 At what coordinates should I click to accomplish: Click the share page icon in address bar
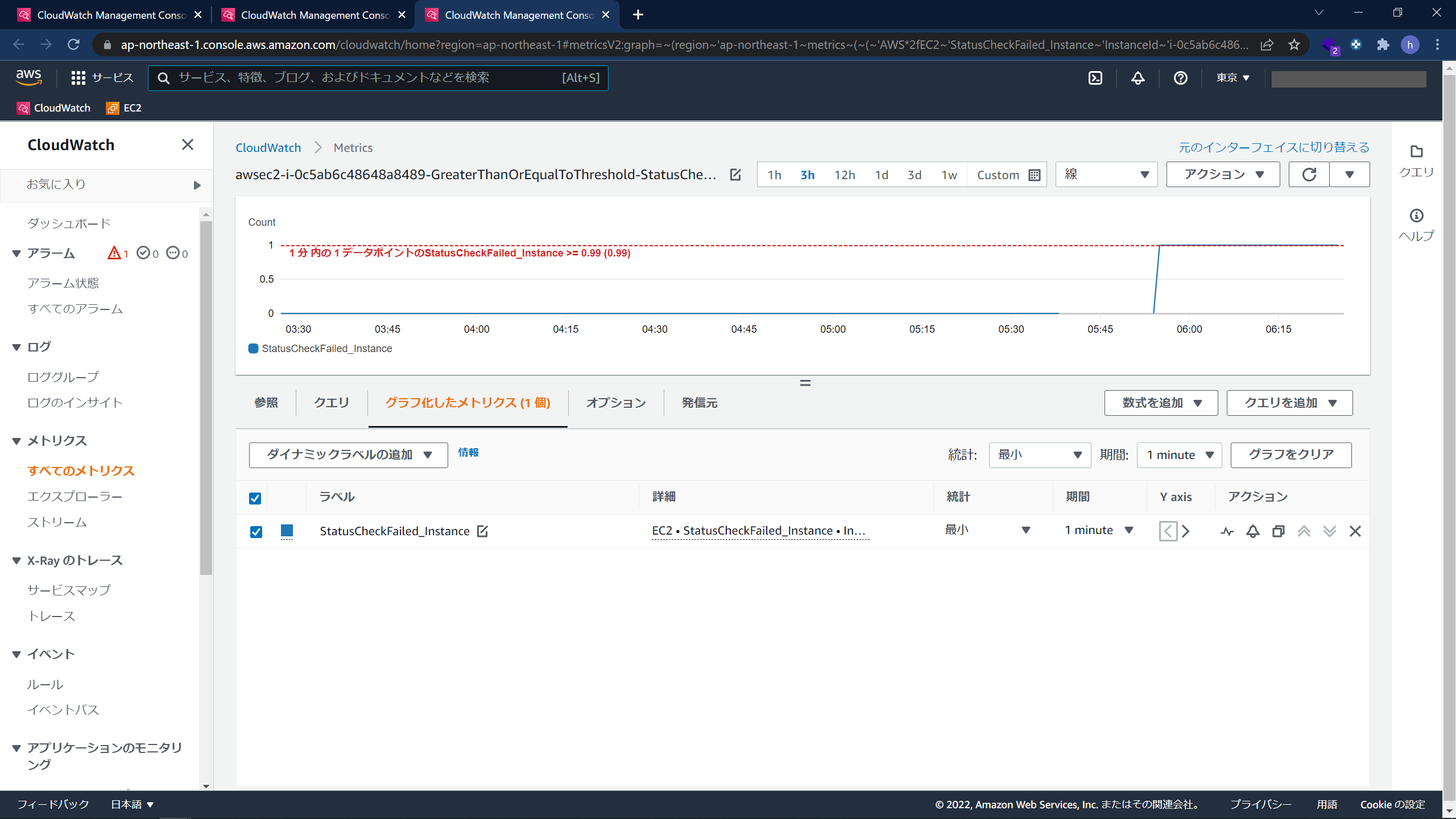tap(1267, 44)
